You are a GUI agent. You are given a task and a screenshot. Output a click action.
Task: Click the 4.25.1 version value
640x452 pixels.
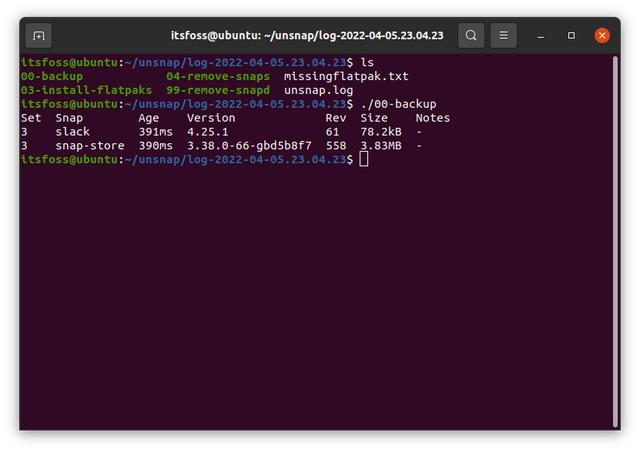[207, 132]
